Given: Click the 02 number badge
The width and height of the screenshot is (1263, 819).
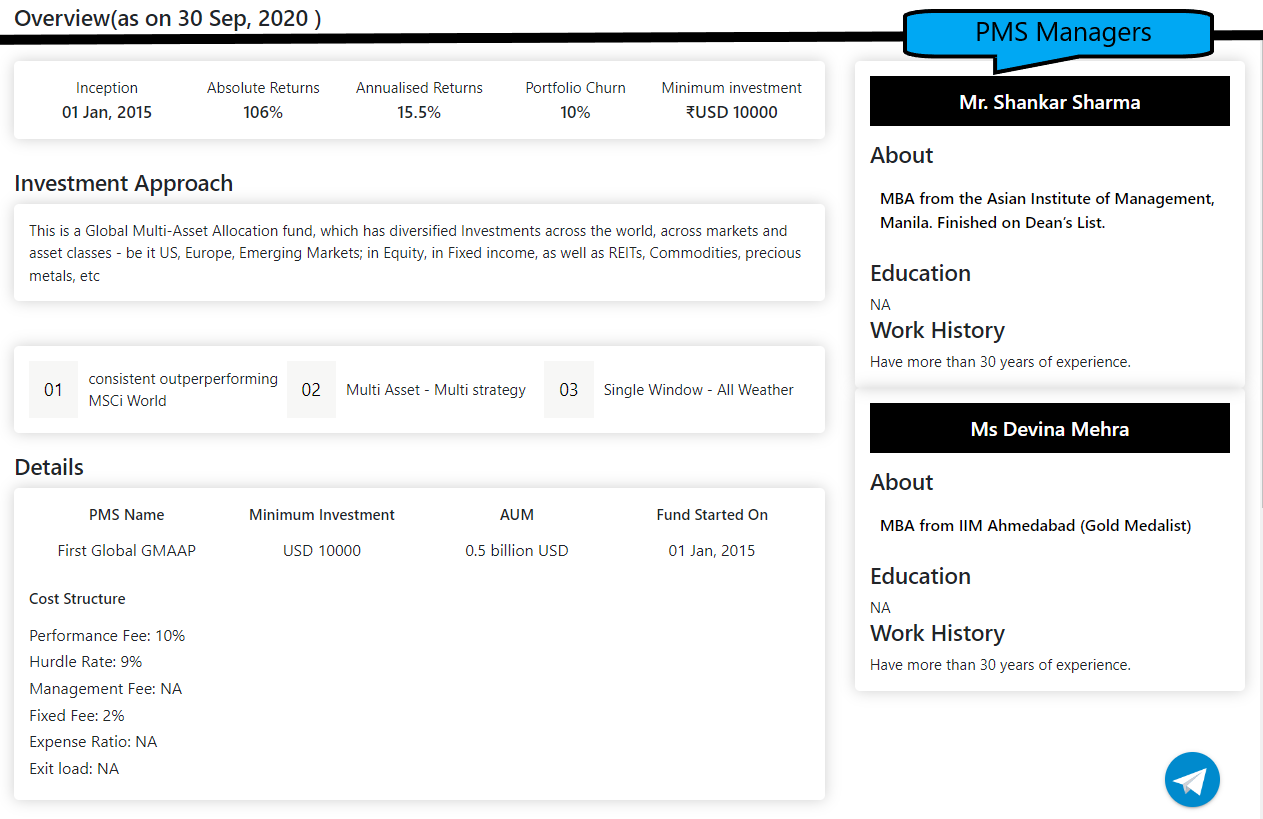Looking at the screenshot, I should (x=311, y=389).
